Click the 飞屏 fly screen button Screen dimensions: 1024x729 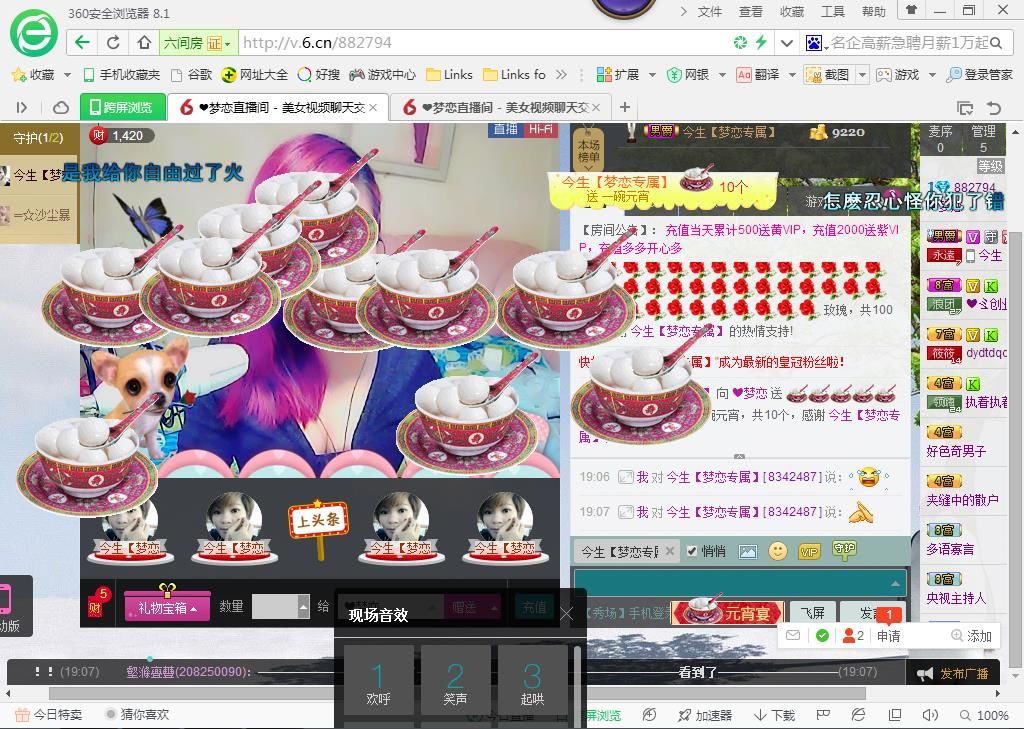point(813,613)
